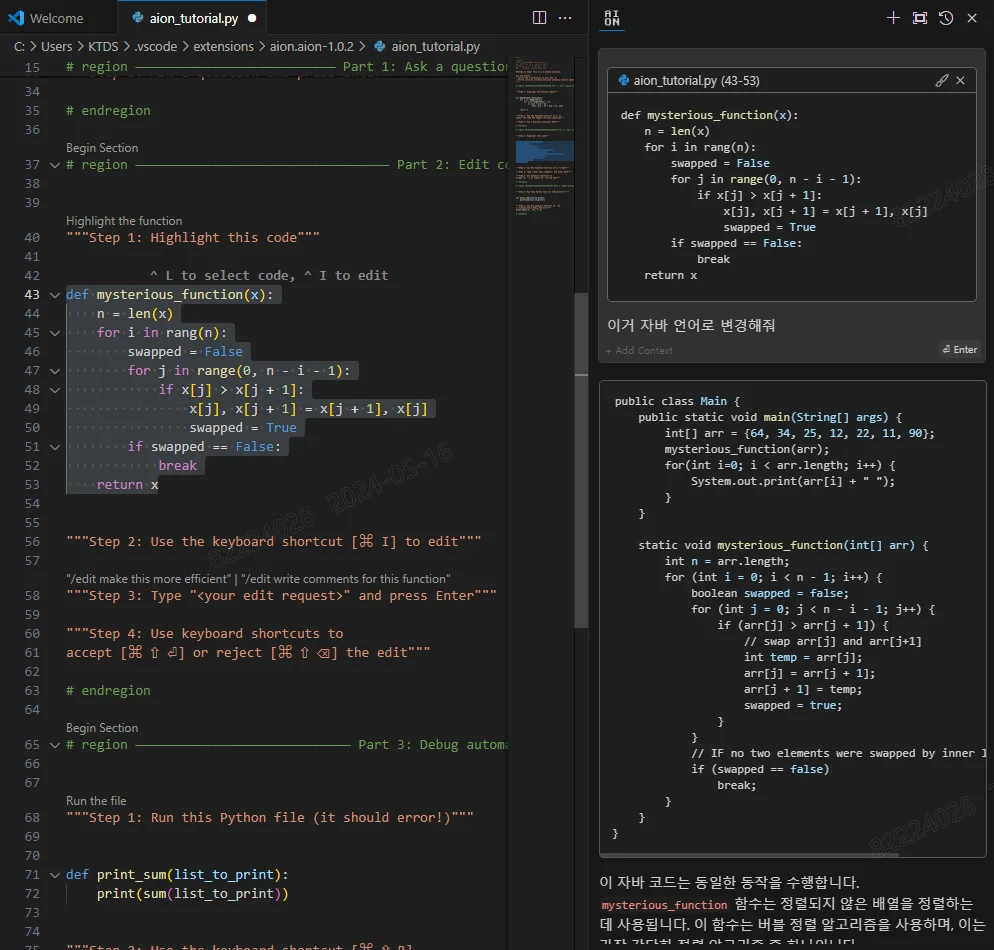Click the edit brush icon on code context chip
This screenshot has height=950, width=994.
point(941,80)
